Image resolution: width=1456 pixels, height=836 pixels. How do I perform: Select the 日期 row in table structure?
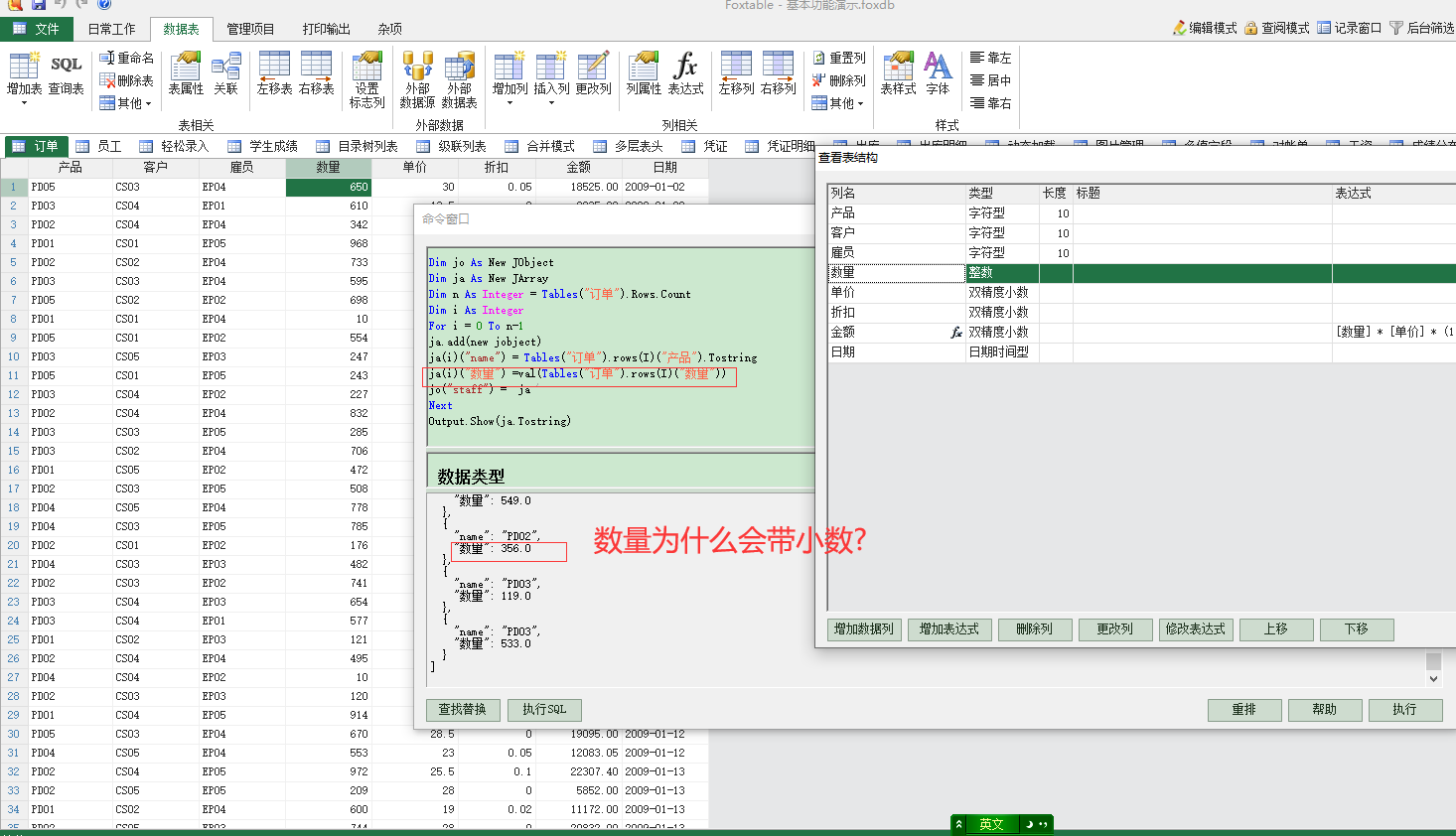pyautogui.click(x=1141, y=351)
